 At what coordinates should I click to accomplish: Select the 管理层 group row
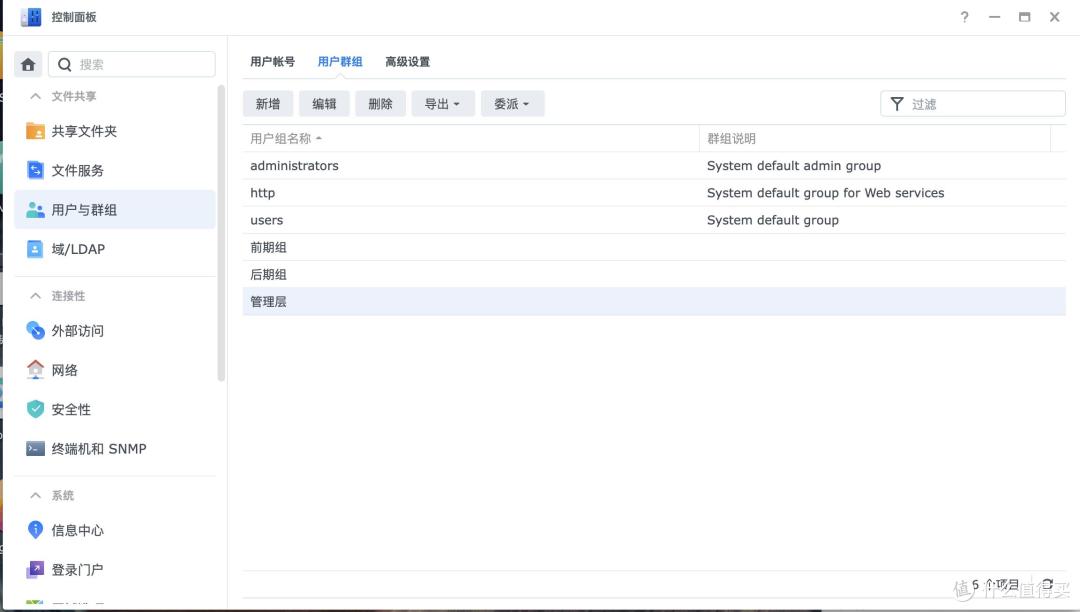(654, 302)
